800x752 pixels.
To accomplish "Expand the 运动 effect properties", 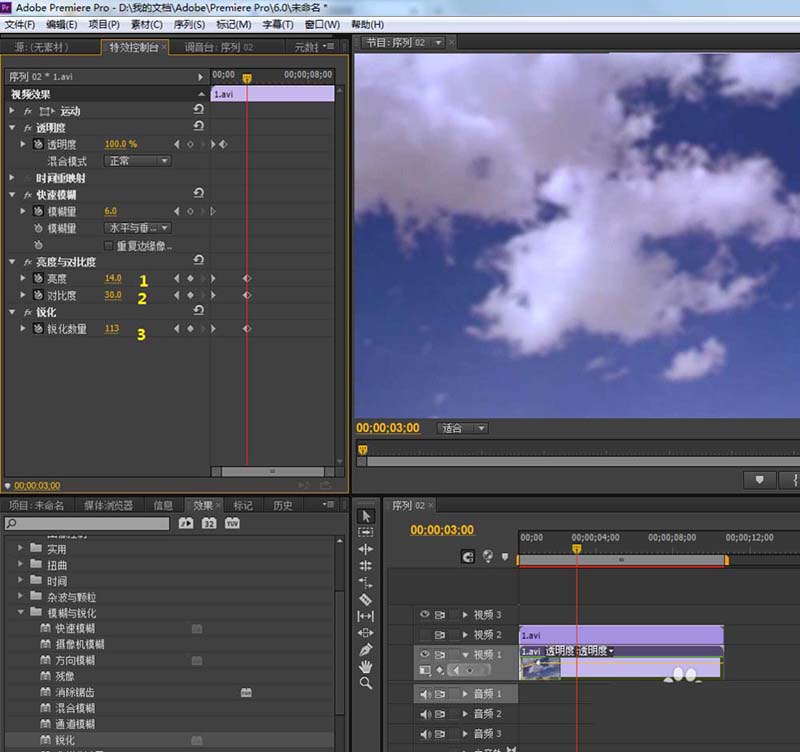I will [x=12, y=110].
